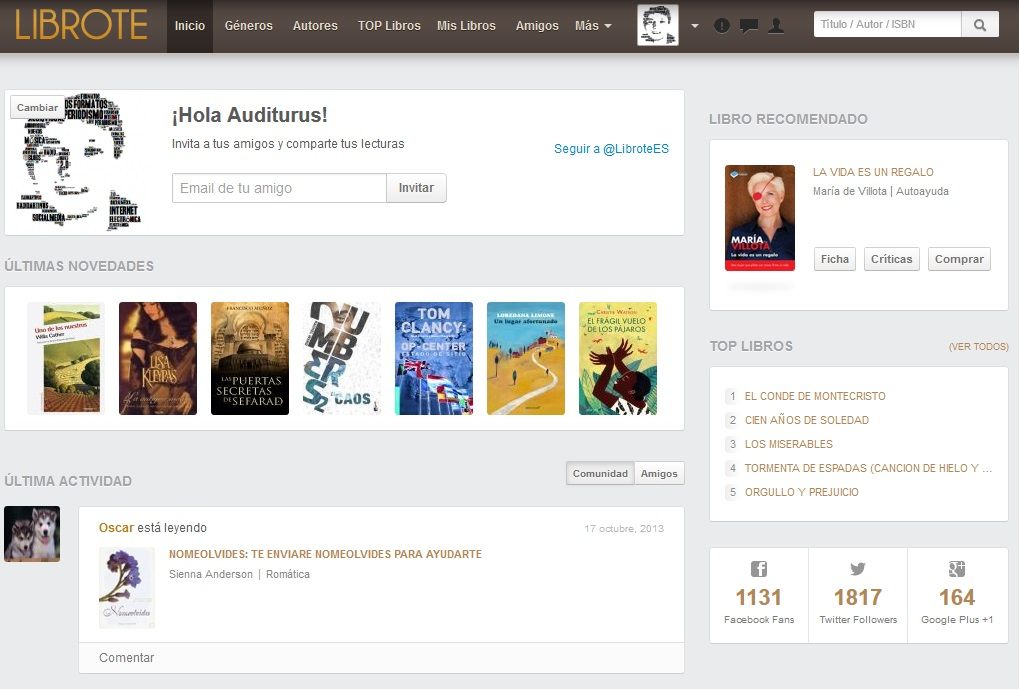This screenshot has height=690, width=1020.
Task: Click Comprar for the recommended book
Action: [959, 259]
